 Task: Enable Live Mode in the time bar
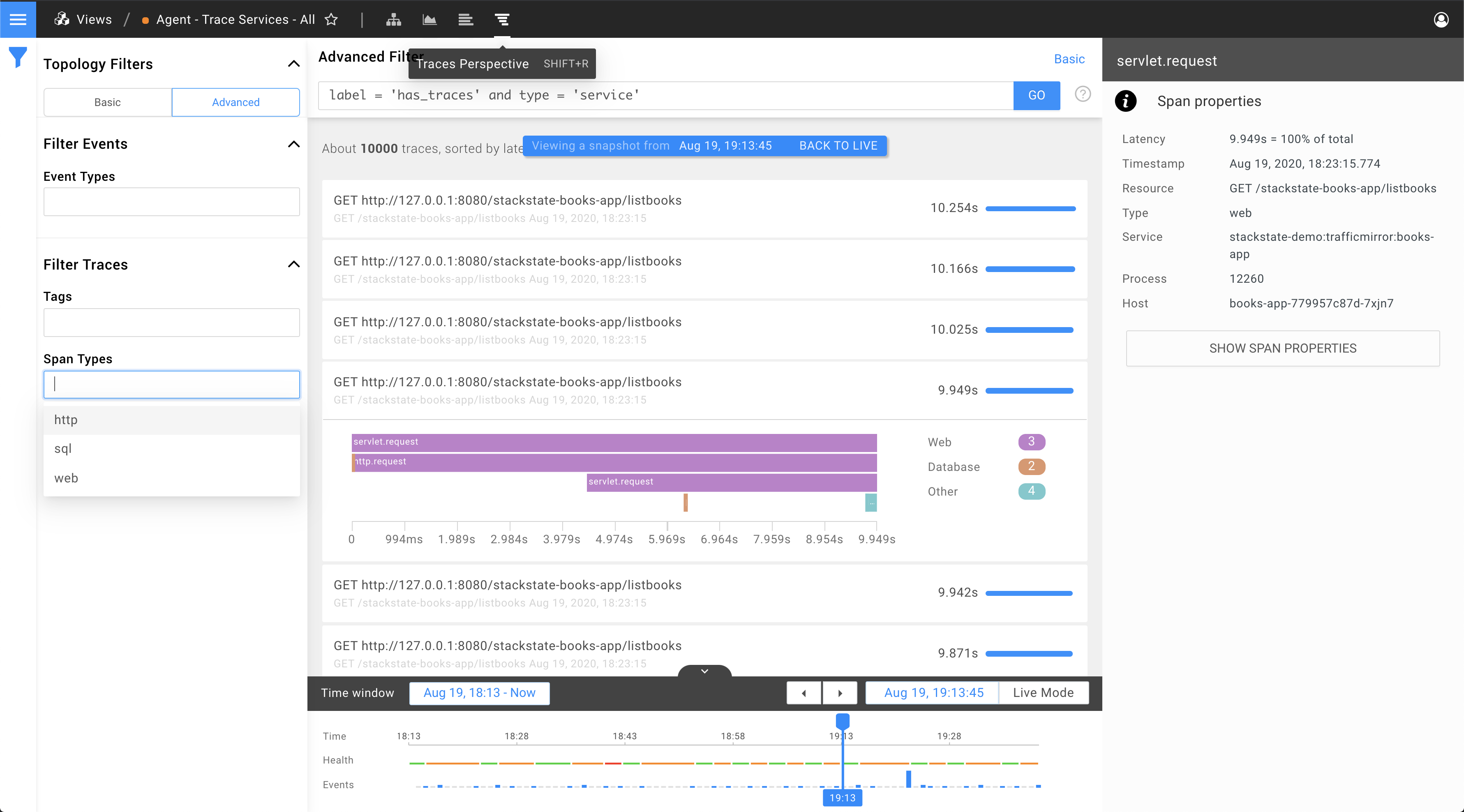(1044, 692)
